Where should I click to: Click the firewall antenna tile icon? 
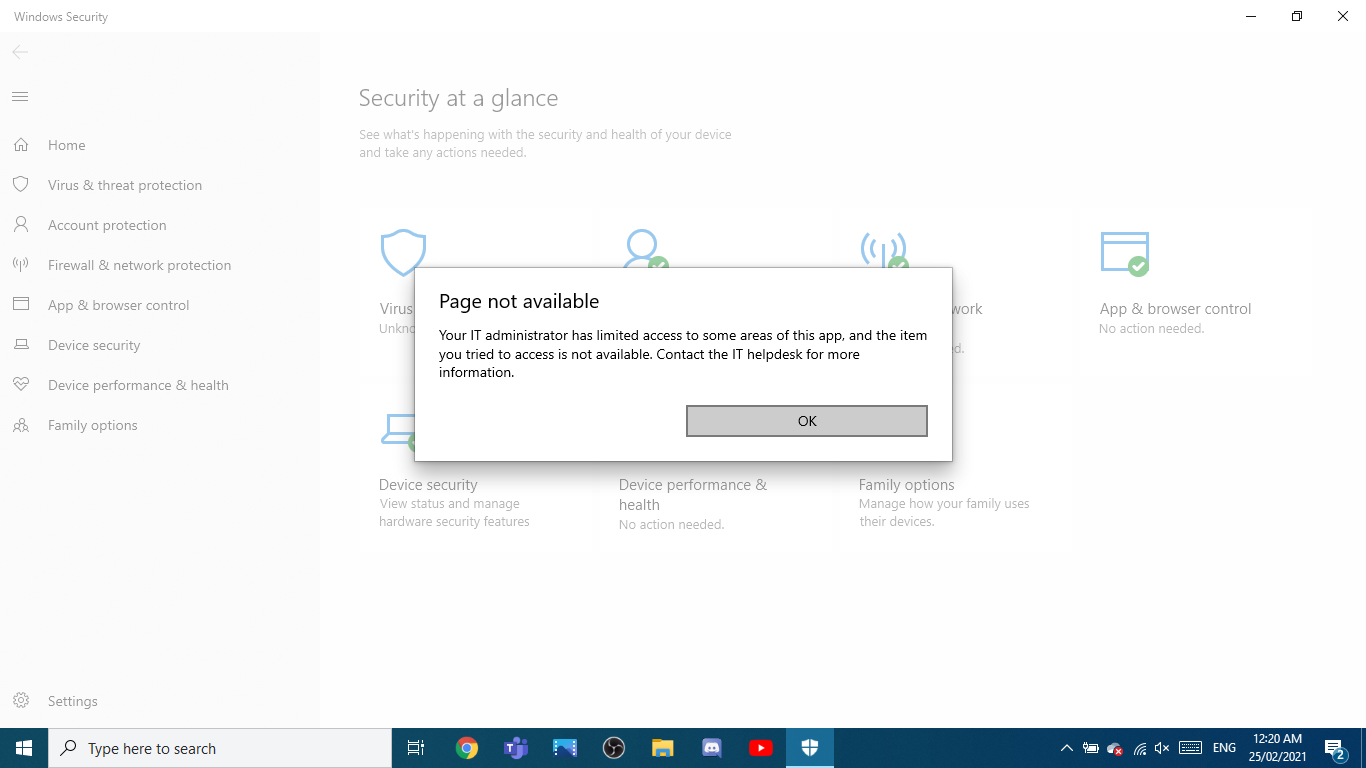(x=884, y=249)
